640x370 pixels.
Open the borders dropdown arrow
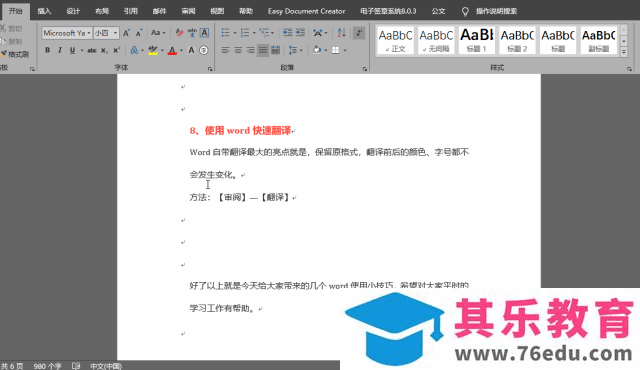click(x=345, y=50)
